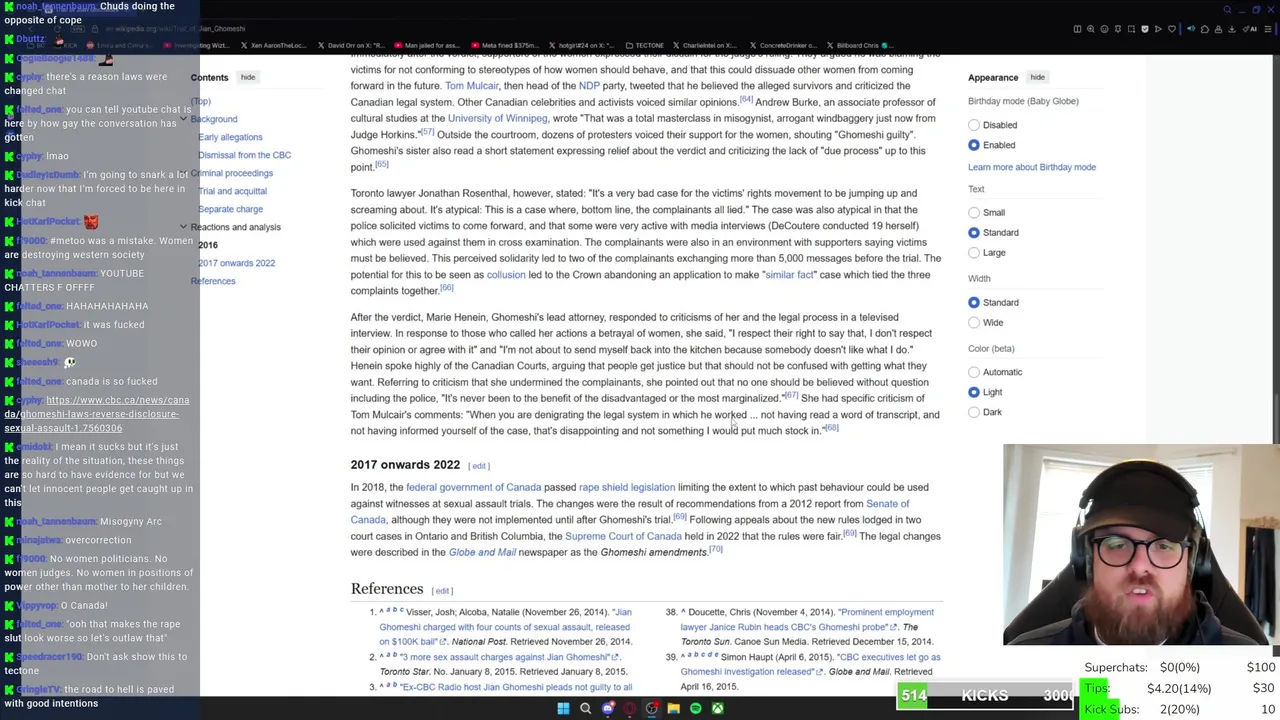Click the zoom magnifier icon in browser toolbar
The width and height of the screenshot is (1280, 720).
click(1091, 29)
